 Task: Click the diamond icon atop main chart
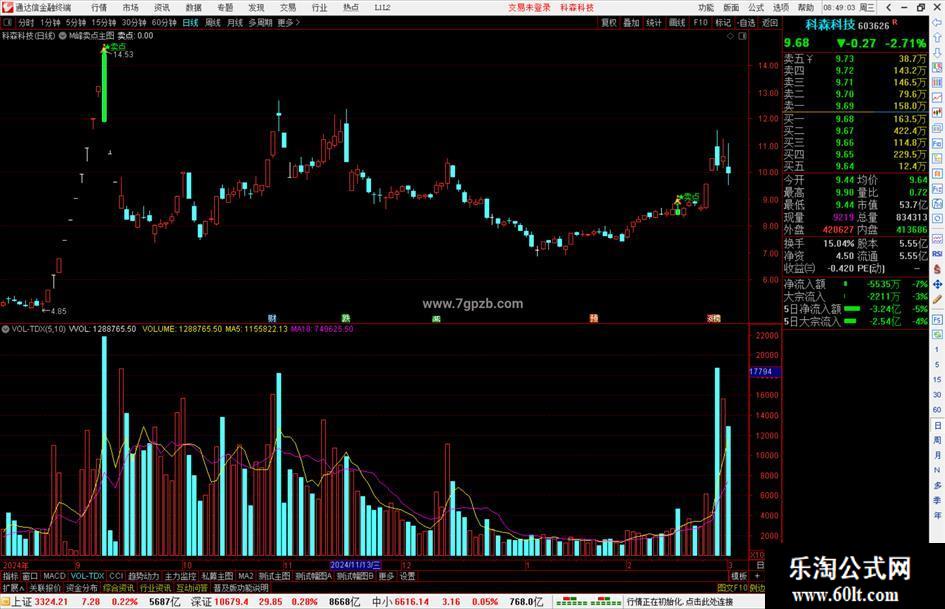tap(730, 36)
